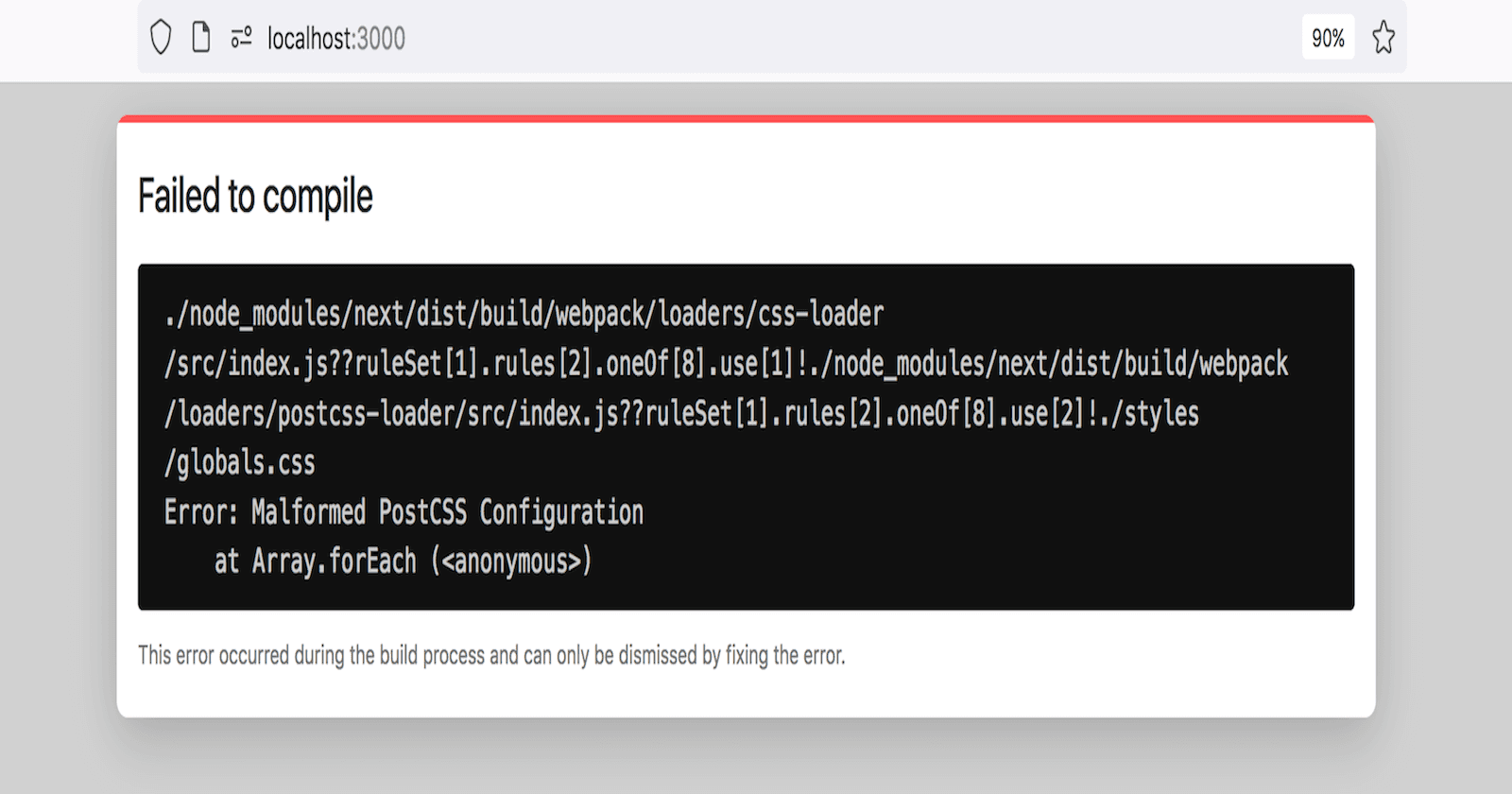Click the css-loader path on first line
The width and height of the screenshot is (1512, 794).
coord(524,314)
